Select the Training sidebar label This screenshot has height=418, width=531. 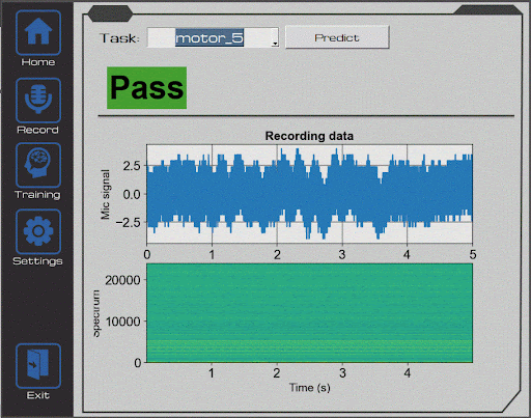38,195
